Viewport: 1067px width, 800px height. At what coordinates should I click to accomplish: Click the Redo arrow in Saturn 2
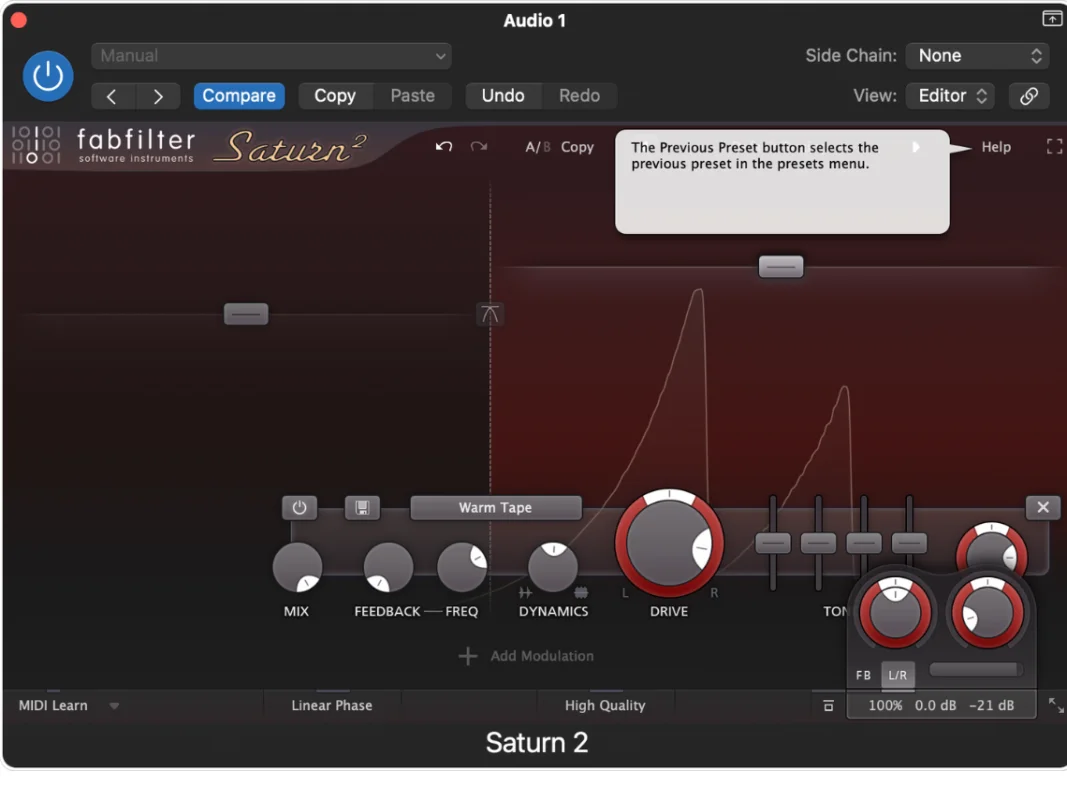tap(478, 146)
